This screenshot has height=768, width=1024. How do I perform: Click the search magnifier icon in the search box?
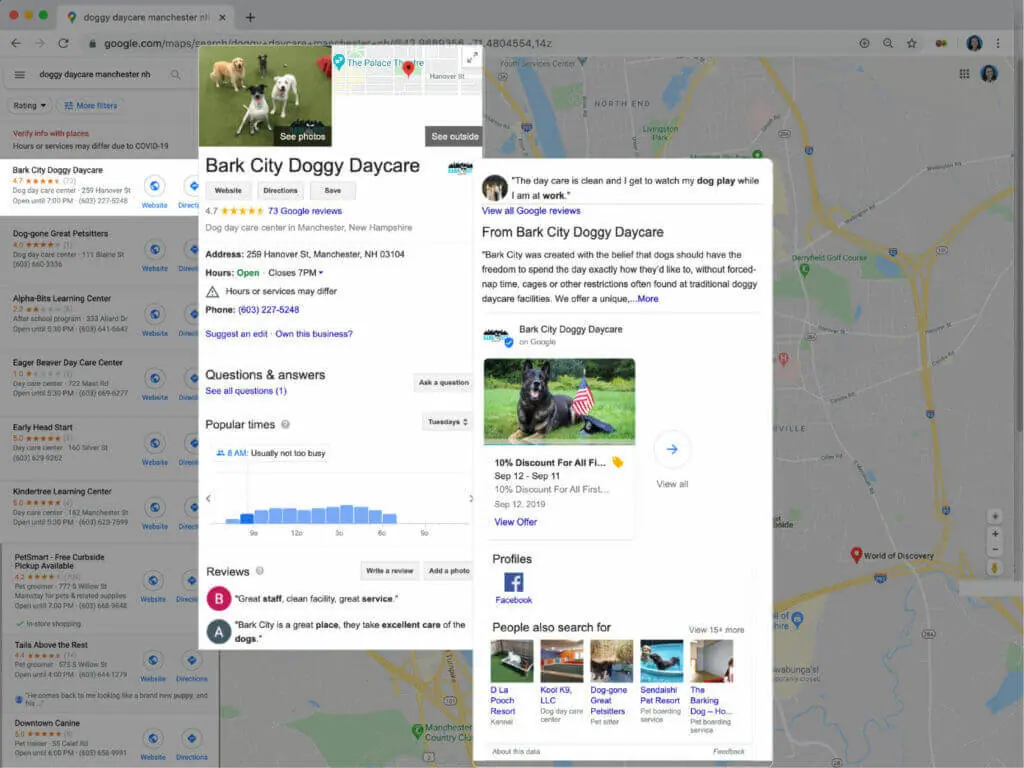coord(176,74)
